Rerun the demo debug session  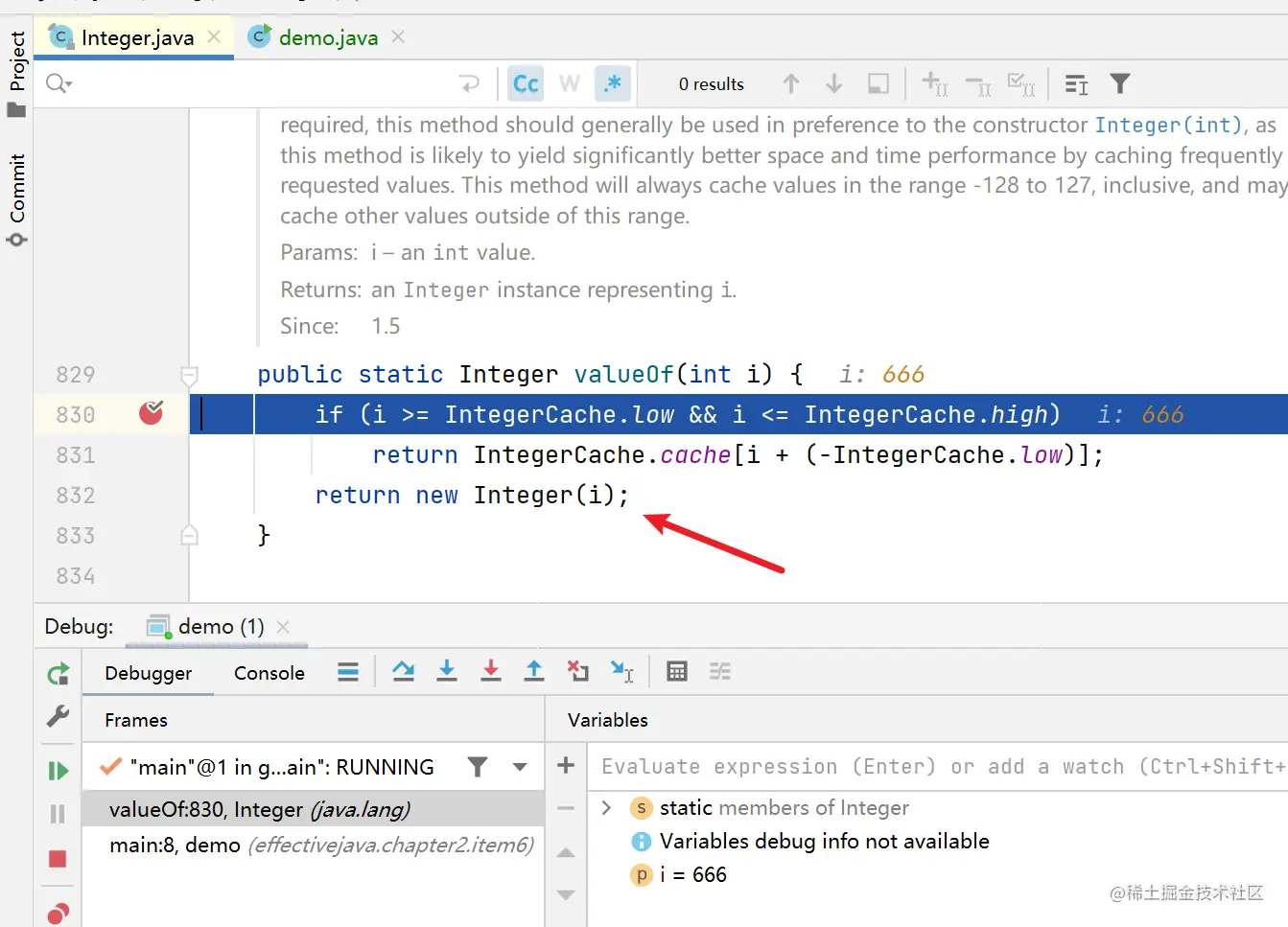(x=58, y=674)
